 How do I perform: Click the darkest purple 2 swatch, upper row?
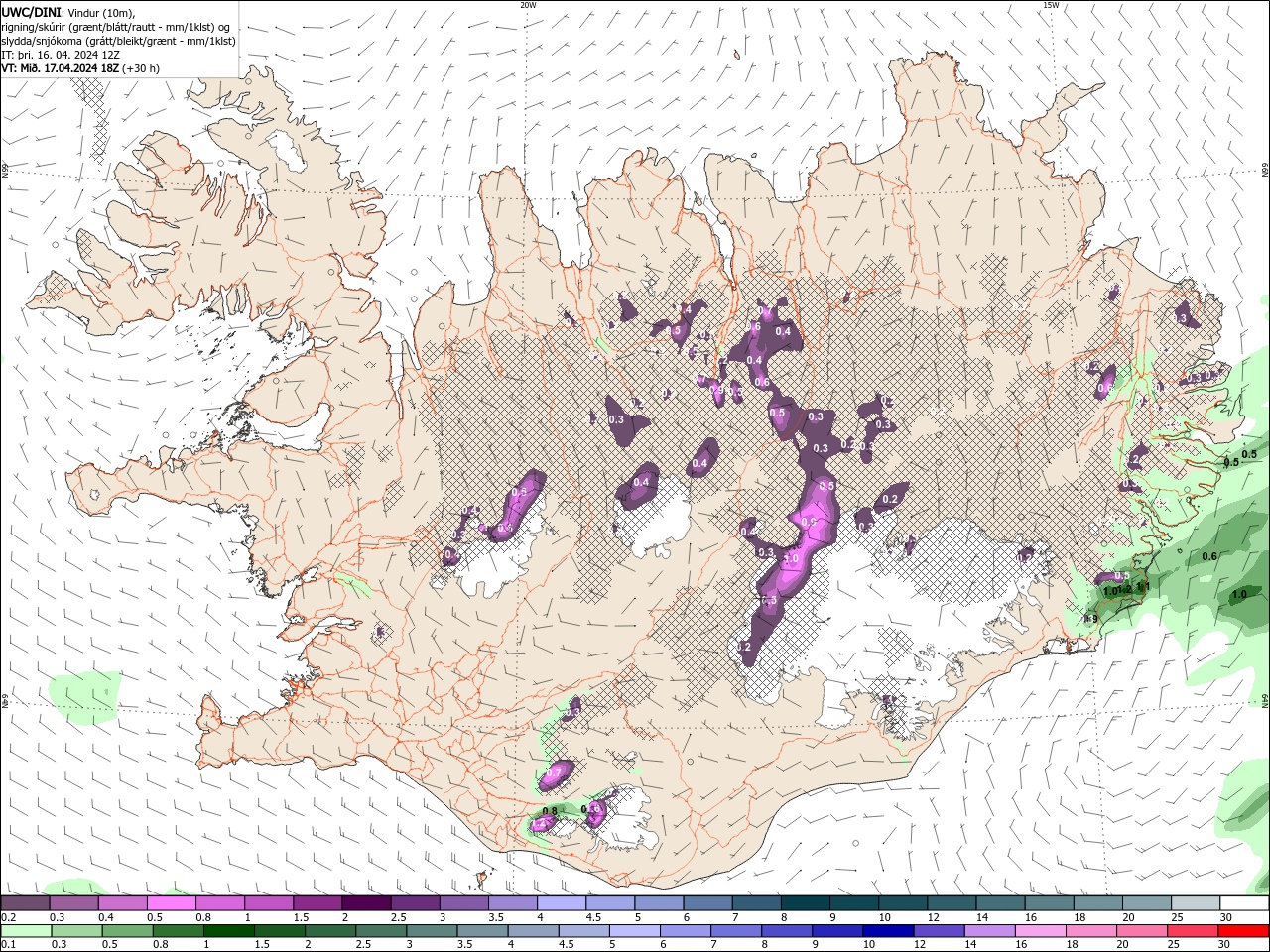(365, 903)
